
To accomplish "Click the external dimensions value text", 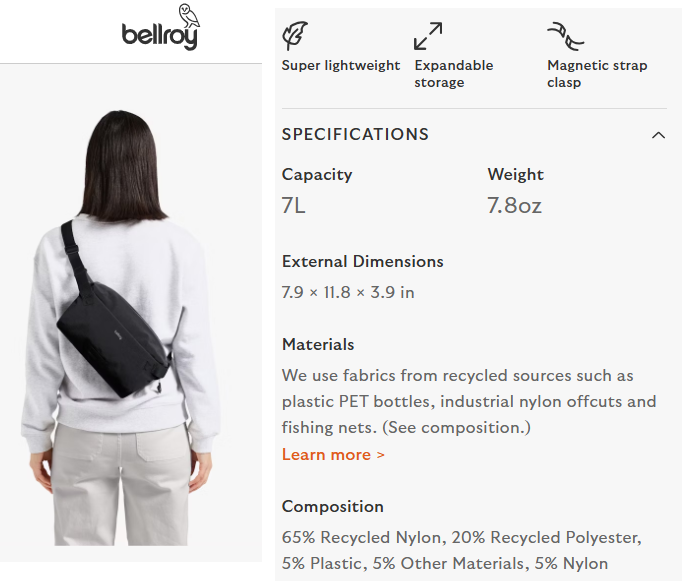I will 348,292.
